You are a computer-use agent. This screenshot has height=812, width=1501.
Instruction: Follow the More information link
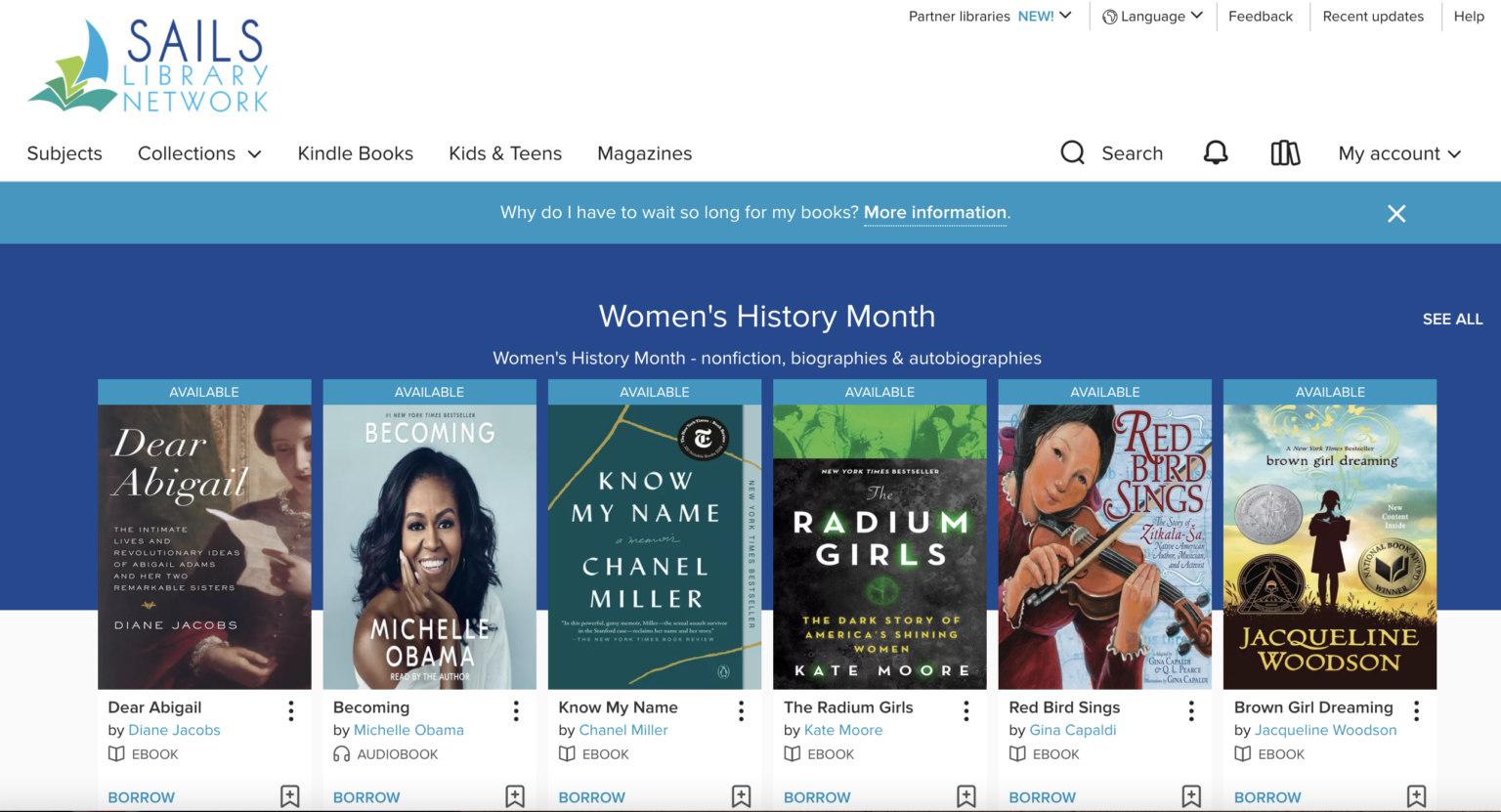(x=935, y=213)
